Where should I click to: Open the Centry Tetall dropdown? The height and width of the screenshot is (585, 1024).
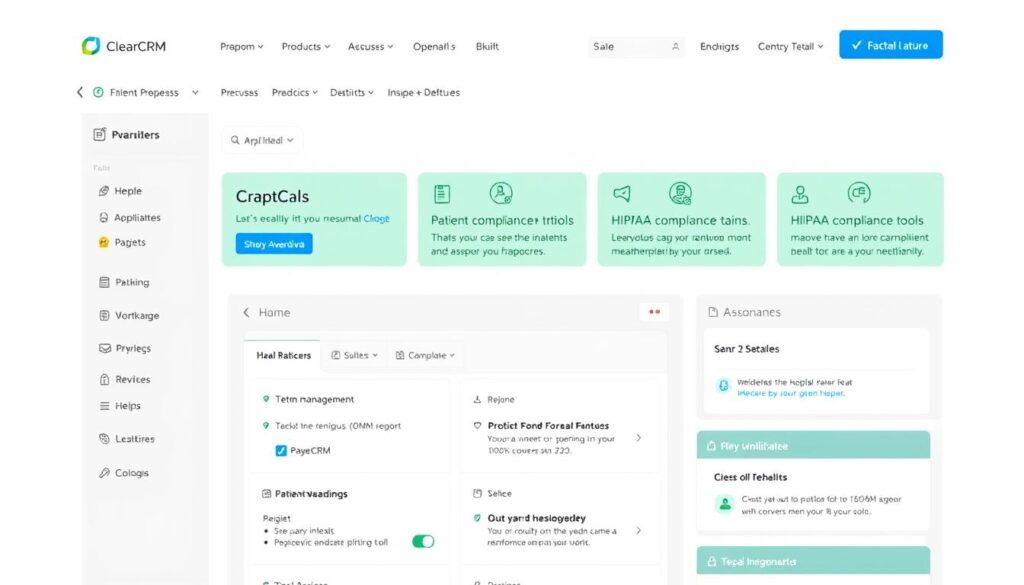coord(790,46)
